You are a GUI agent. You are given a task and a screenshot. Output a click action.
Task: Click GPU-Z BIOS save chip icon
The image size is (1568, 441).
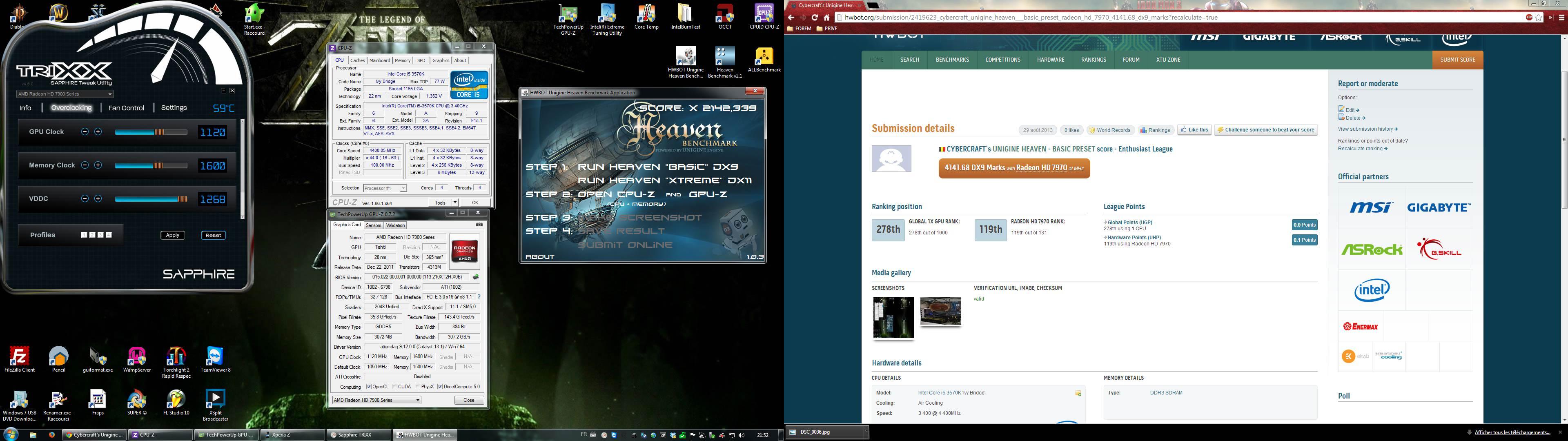(x=476, y=277)
